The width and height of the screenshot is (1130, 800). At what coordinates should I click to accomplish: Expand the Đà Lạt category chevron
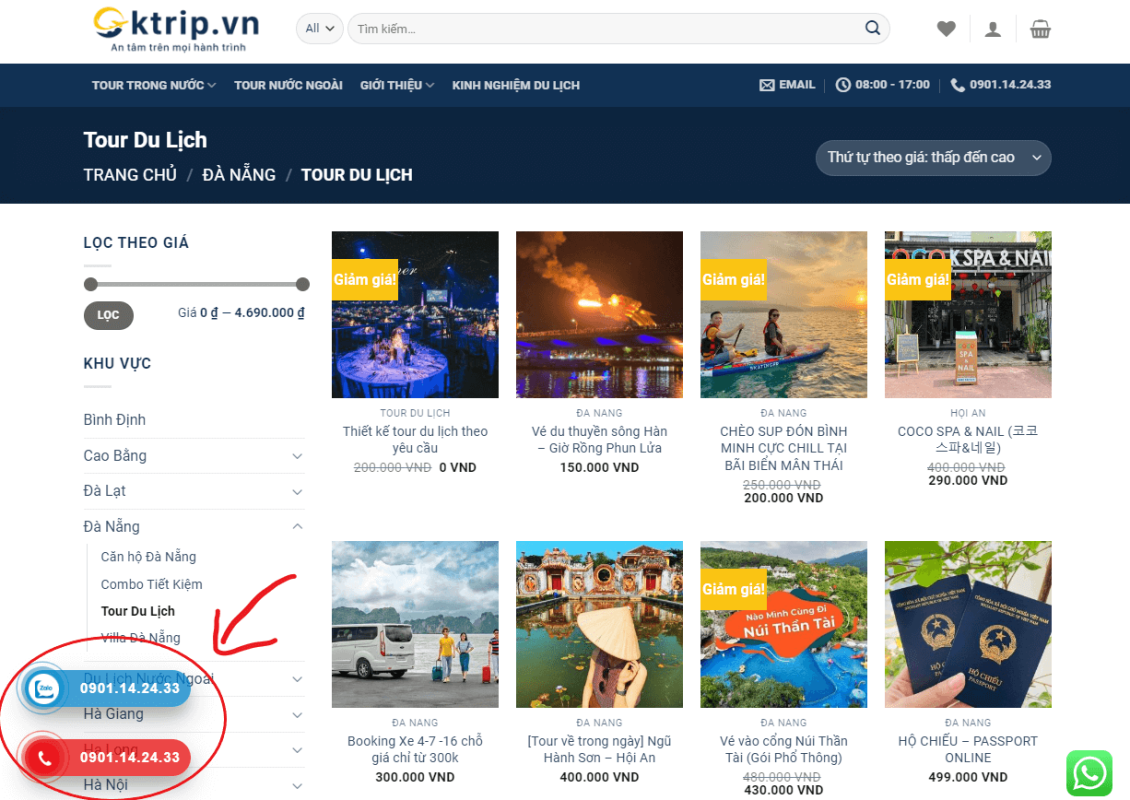click(x=297, y=492)
